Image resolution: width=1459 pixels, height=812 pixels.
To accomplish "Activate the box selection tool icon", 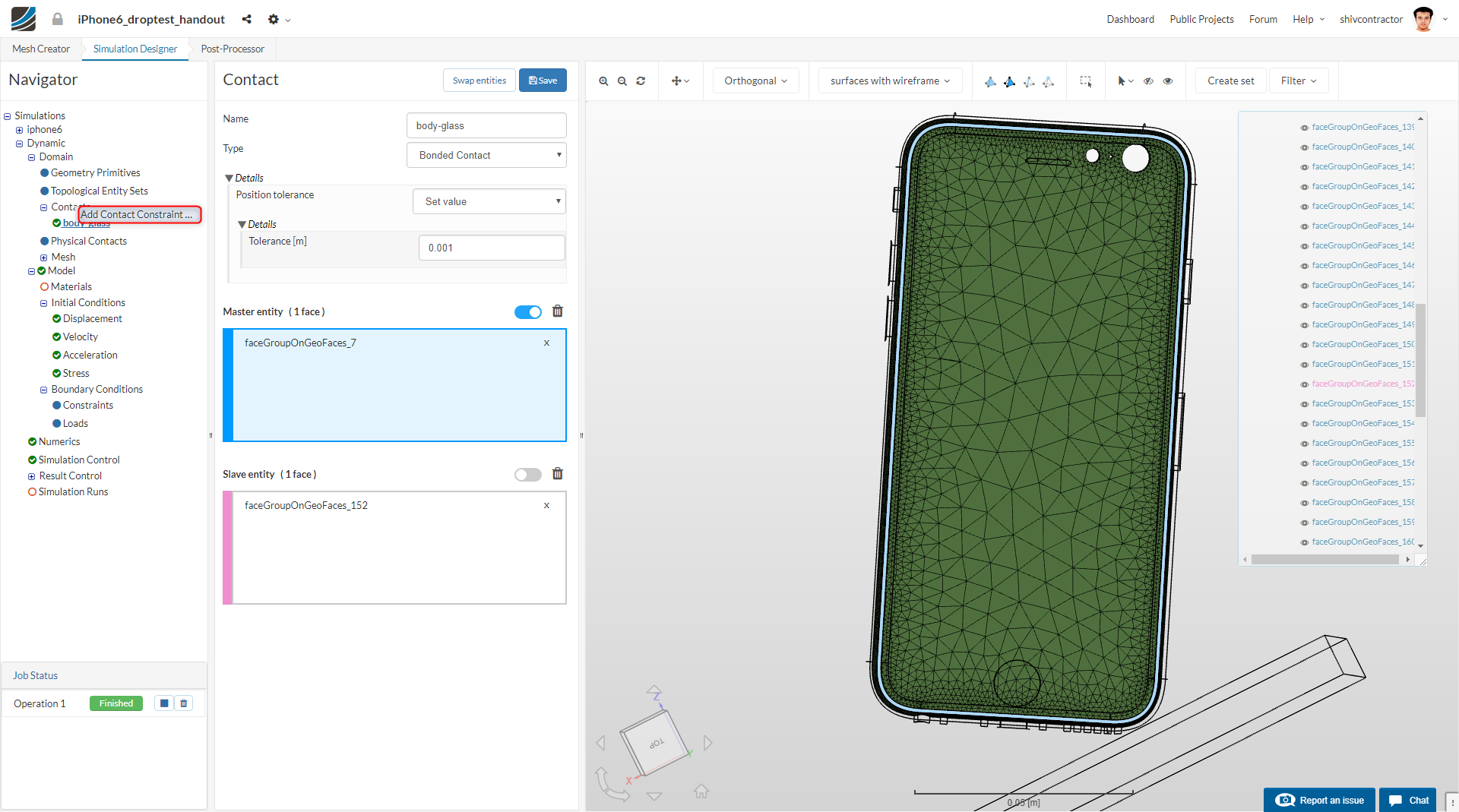I will point(1086,81).
